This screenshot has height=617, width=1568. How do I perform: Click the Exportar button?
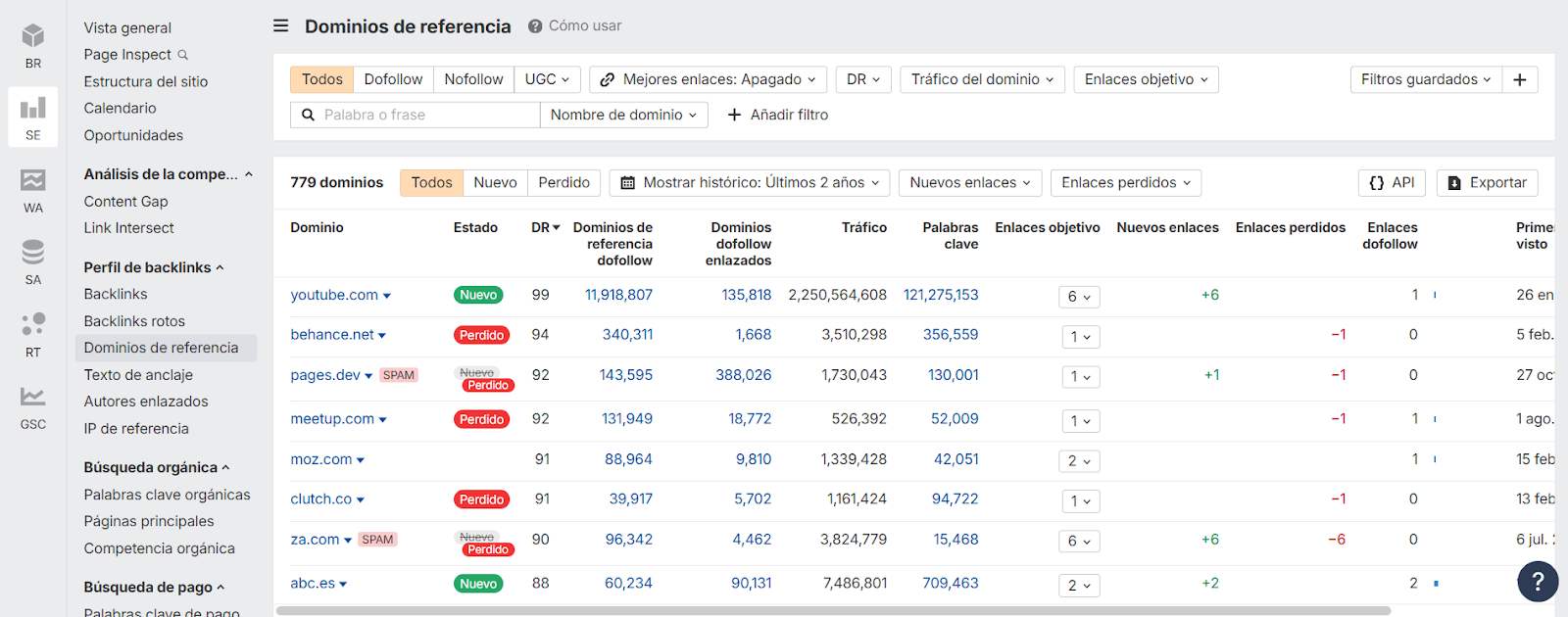pyautogui.click(x=1487, y=182)
